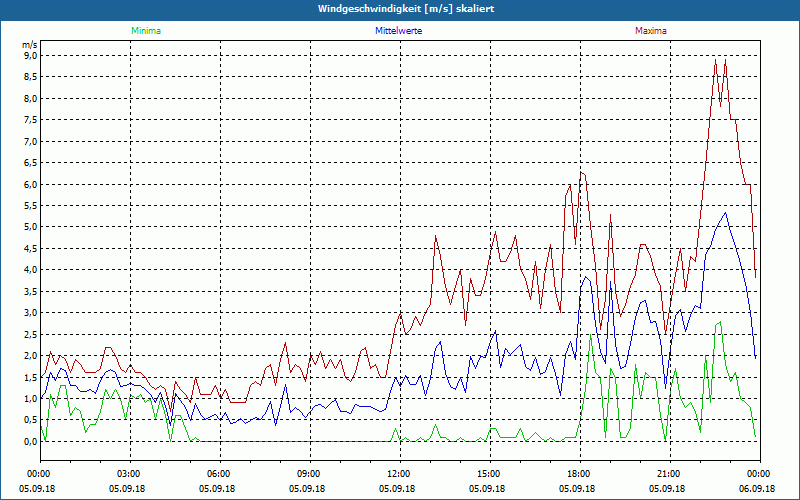The image size is (800, 500).
Task: Click the 6,0 y-axis value
Action: click(31, 184)
